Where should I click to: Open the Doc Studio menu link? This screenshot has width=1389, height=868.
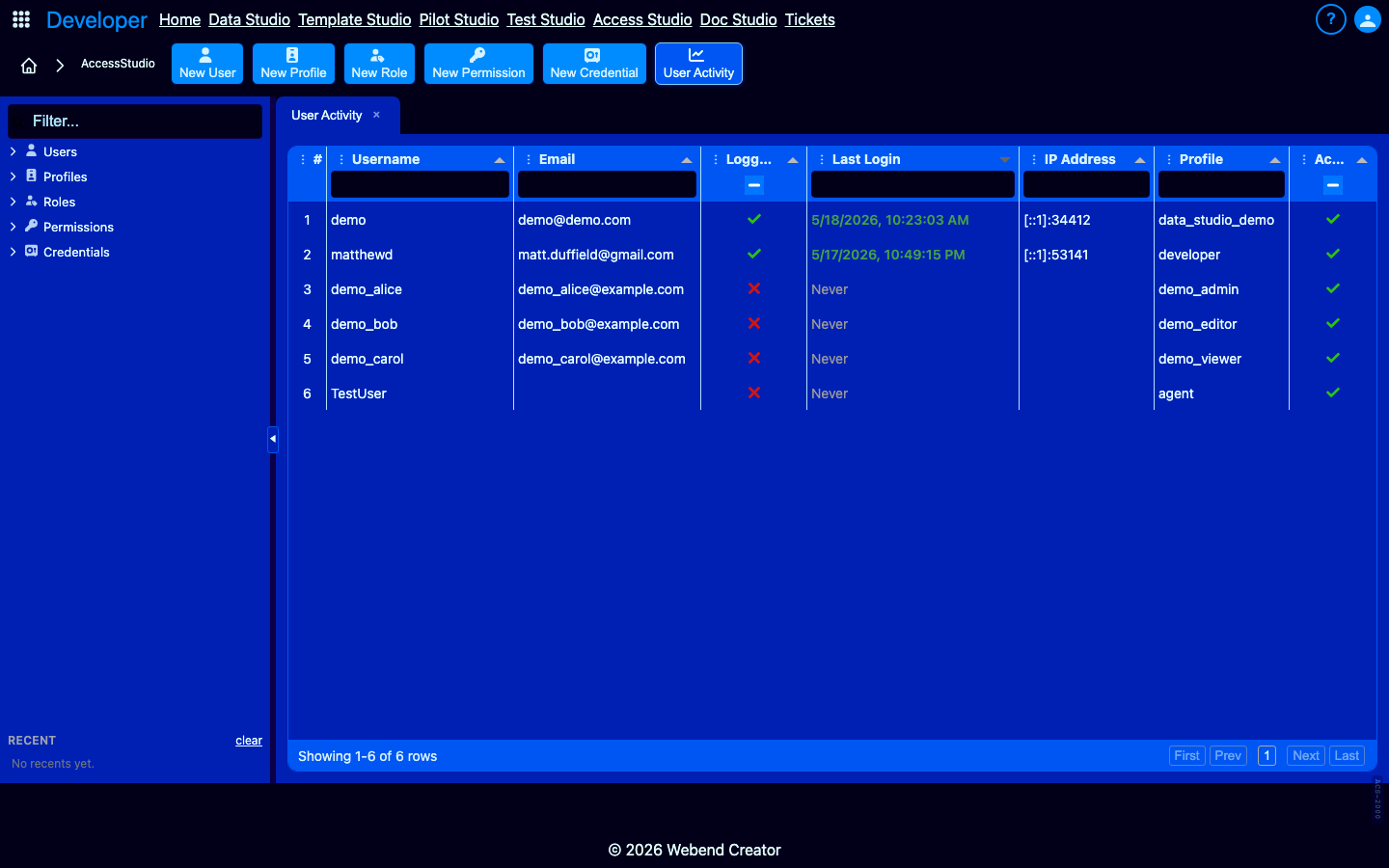[738, 19]
